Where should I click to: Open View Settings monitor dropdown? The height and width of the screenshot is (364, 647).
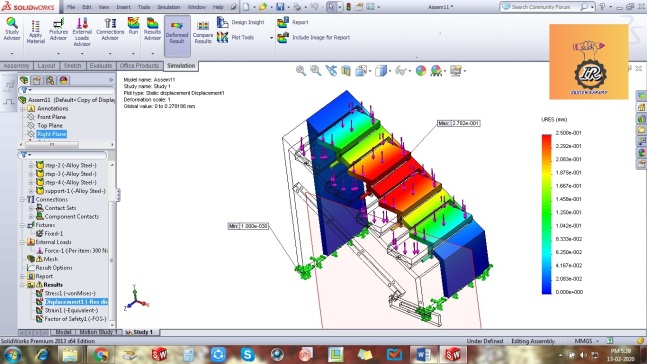pyautogui.click(x=457, y=71)
